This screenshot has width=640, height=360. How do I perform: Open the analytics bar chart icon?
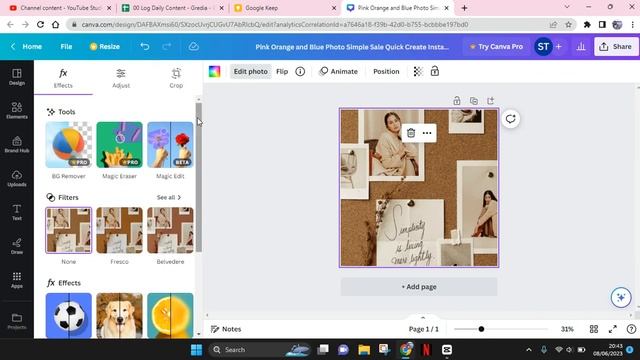580,47
